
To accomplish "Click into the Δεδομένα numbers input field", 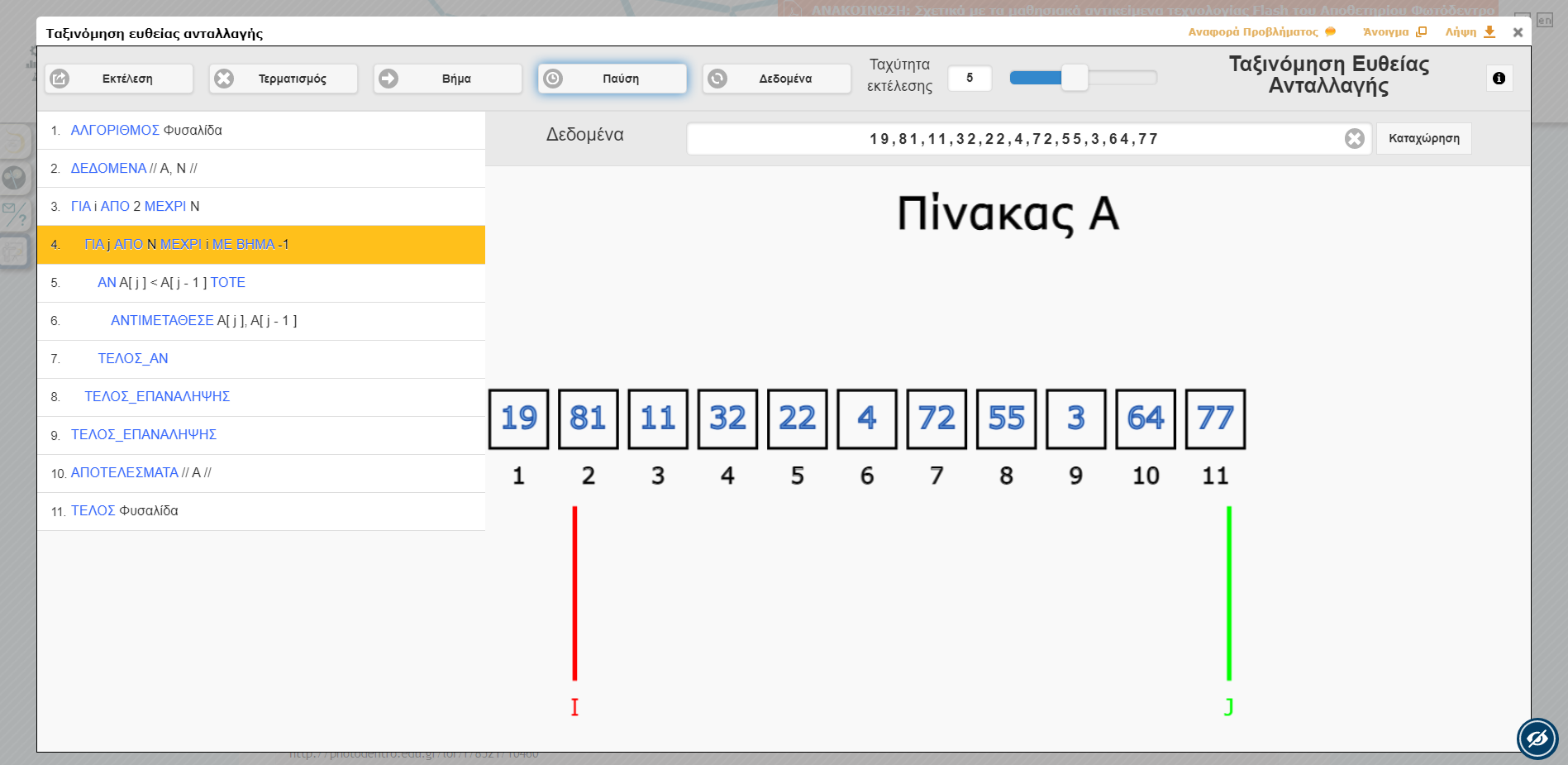I will point(1013,139).
